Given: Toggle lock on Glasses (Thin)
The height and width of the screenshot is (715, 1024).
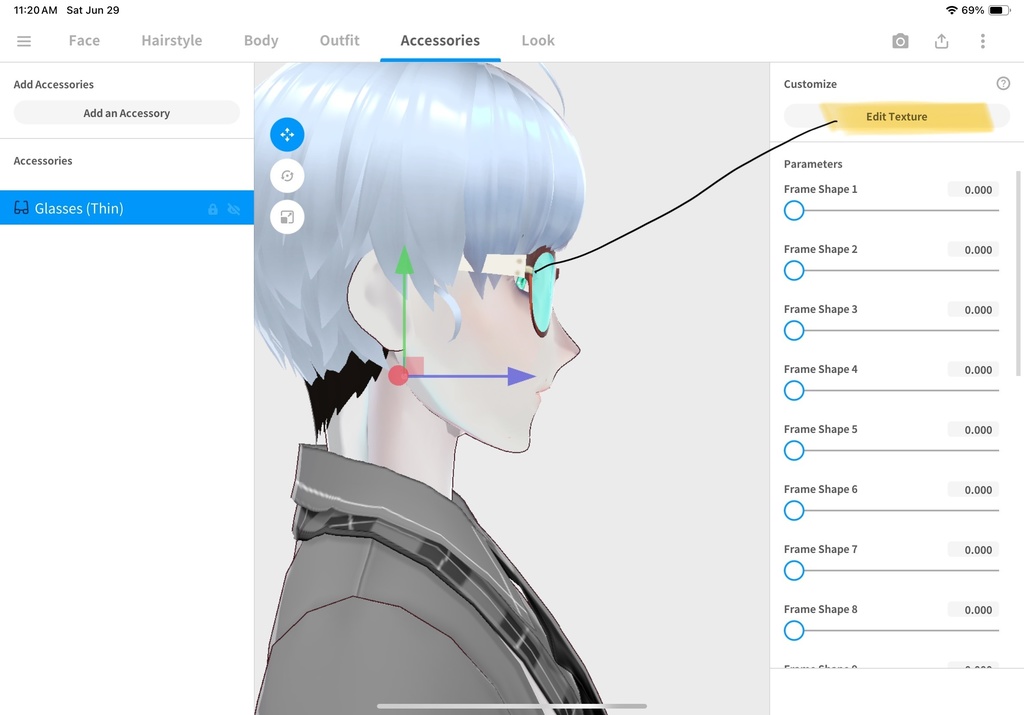Looking at the screenshot, I should coord(213,209).
